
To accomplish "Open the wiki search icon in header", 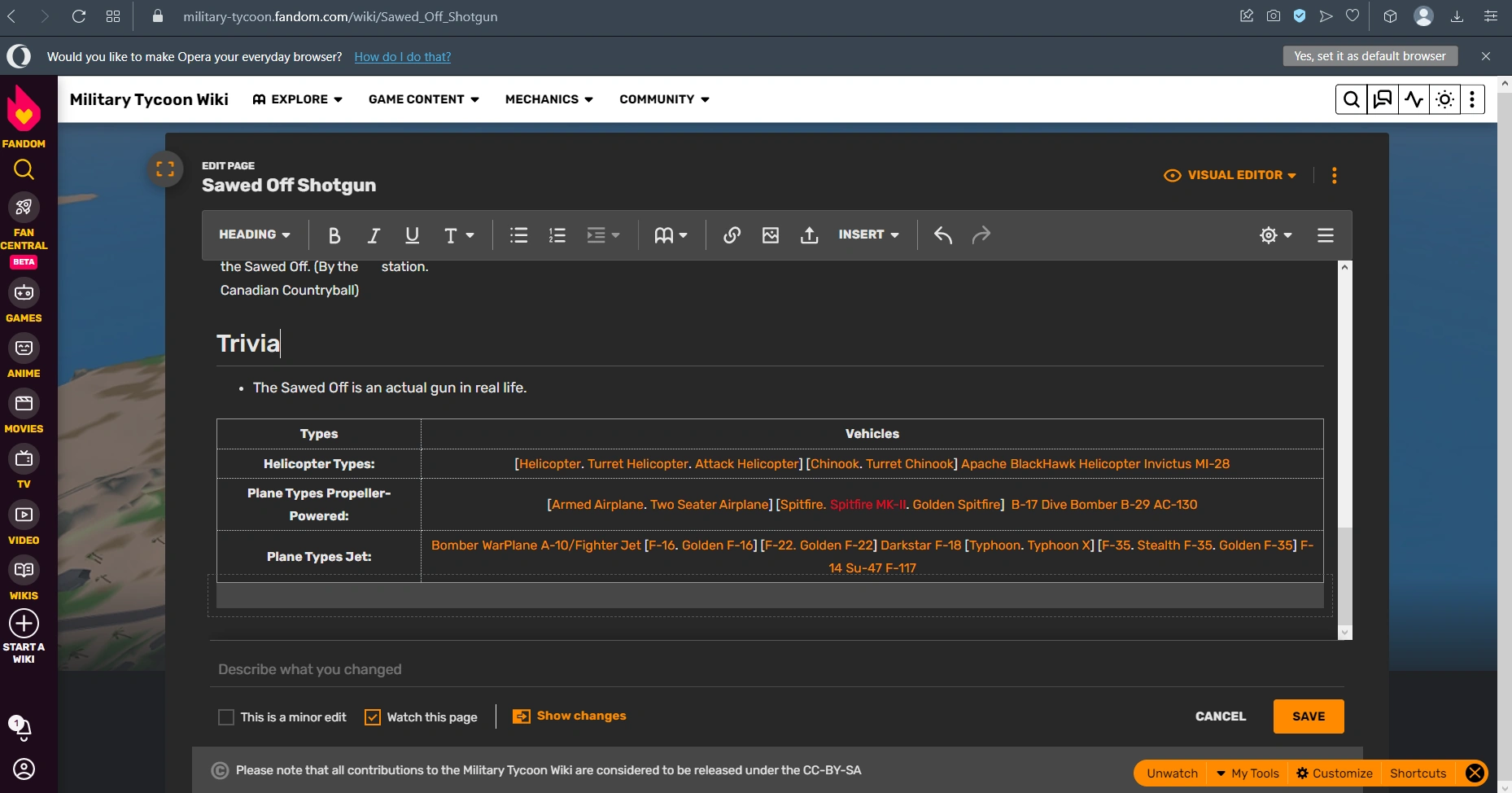I will click(x=1351, y=99).
